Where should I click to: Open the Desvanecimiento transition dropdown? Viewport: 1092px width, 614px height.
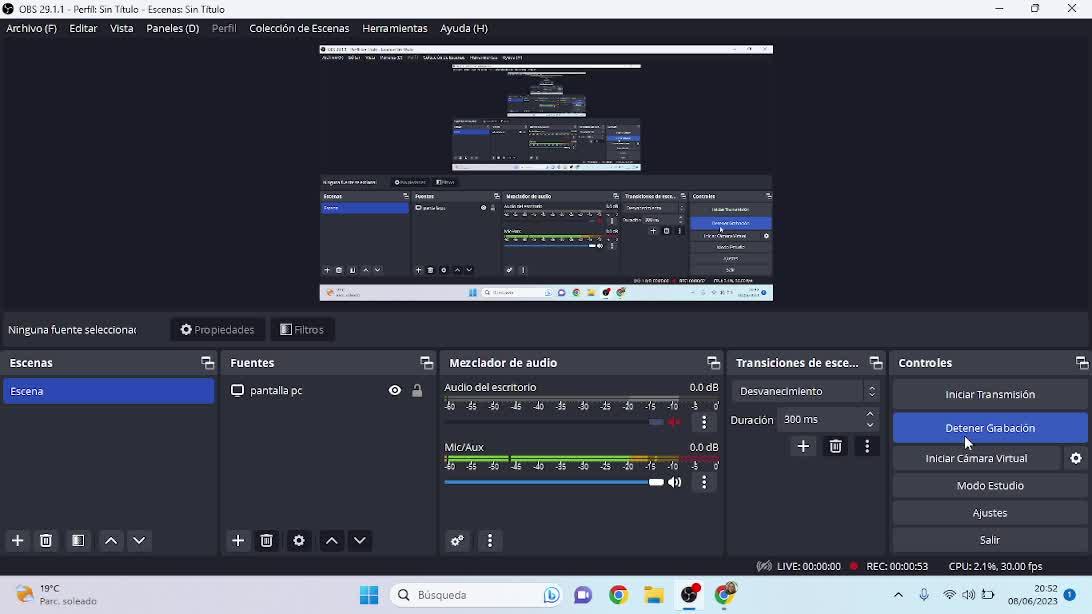pyautogui.click(x=805, y=391)
